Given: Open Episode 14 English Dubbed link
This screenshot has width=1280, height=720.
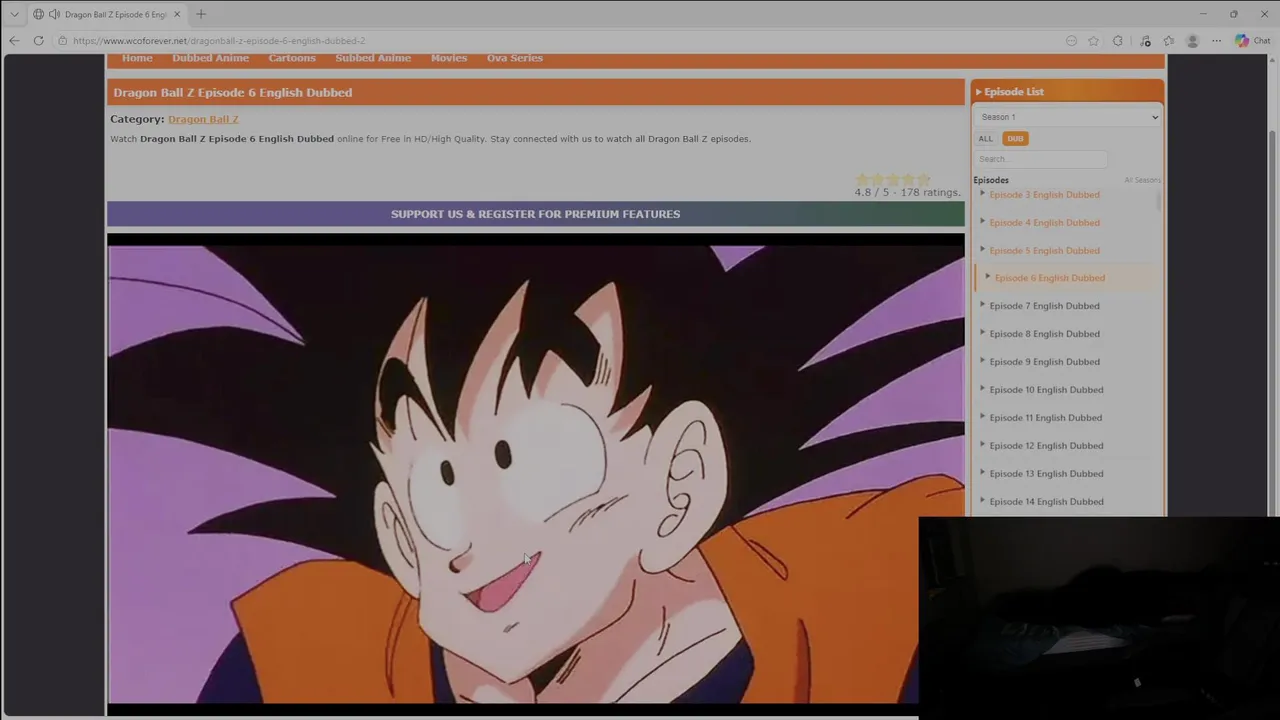Looking at the screenshot, I should tap(1046, 502).
